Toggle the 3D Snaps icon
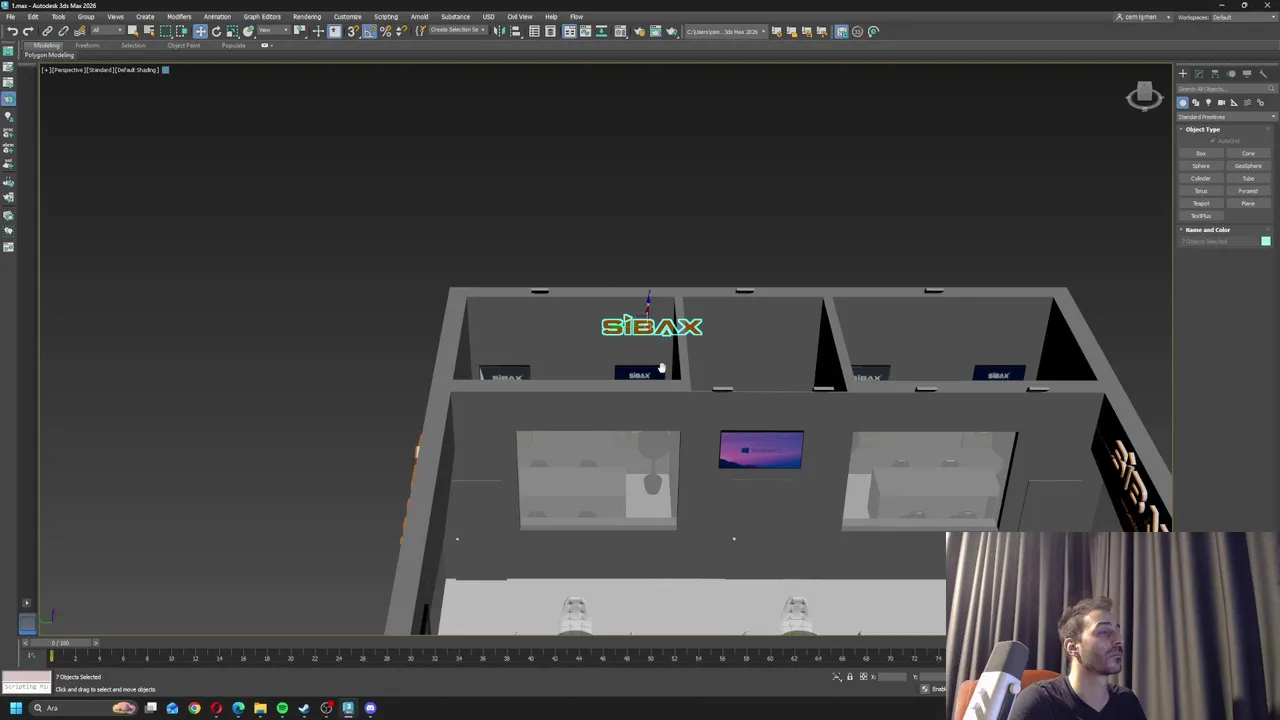Screen dimensions: 1280x720 (x=353, y=31)
